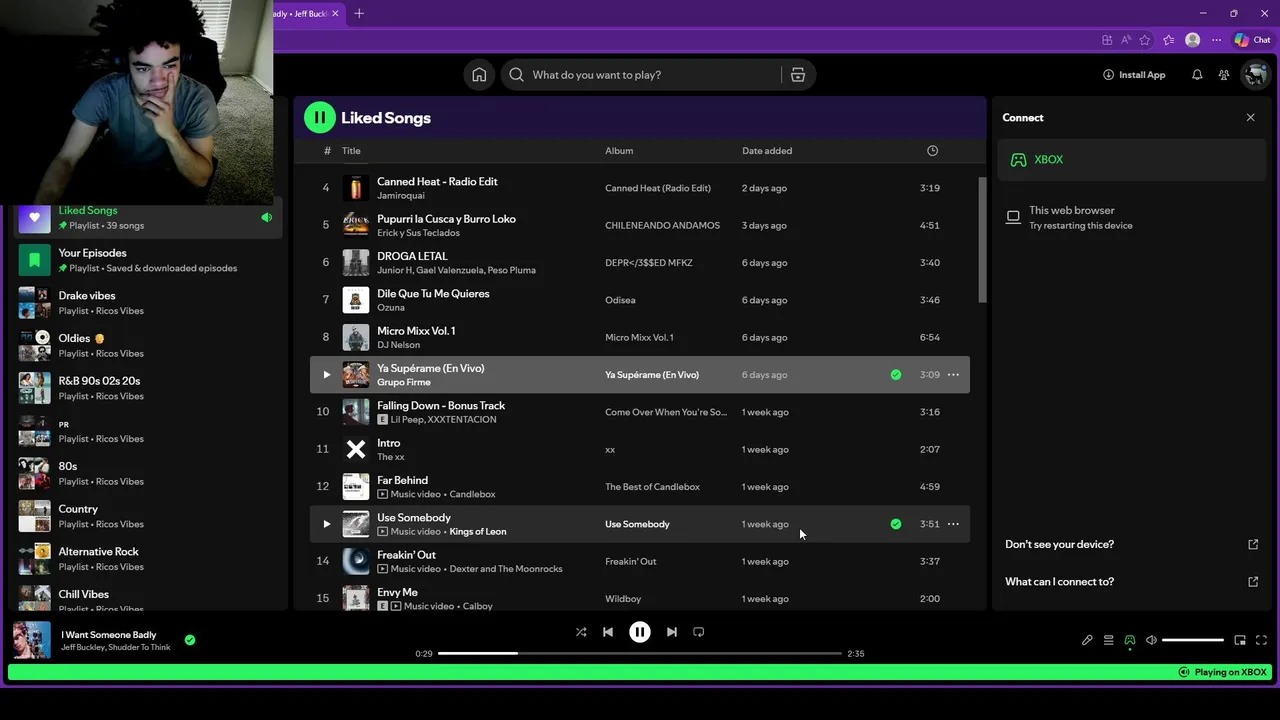Enter full screen from player bar

pyautogui.click(x=1261, y=640)
